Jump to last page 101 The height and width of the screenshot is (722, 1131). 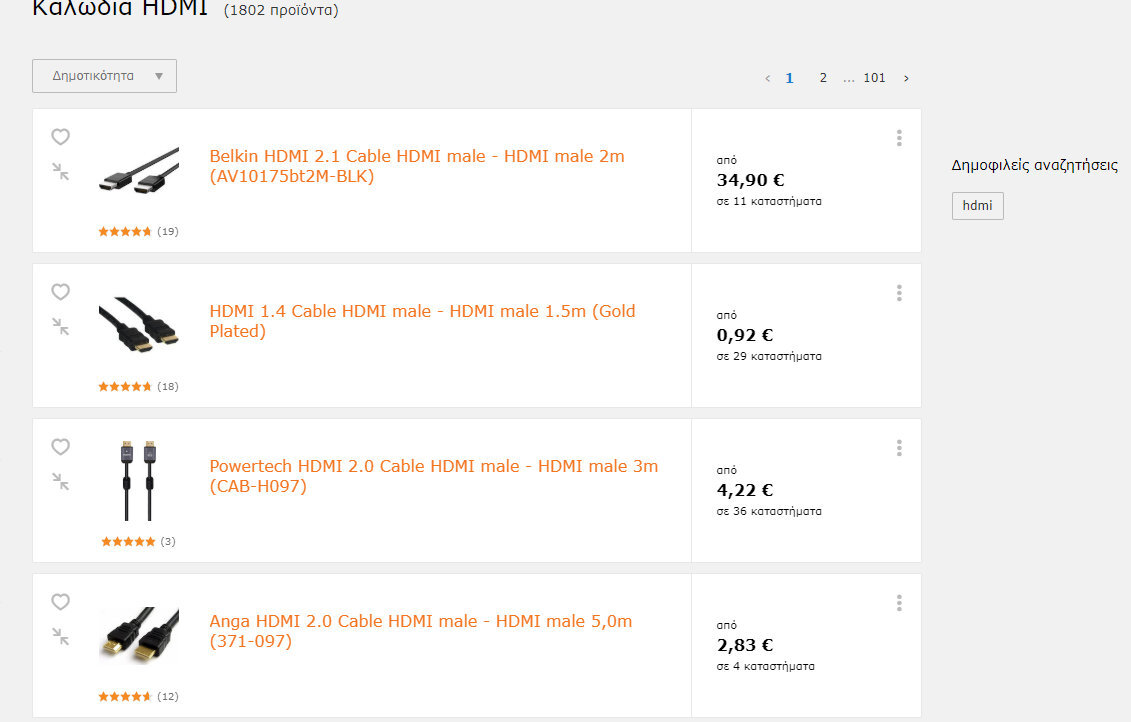click(874, 78)
